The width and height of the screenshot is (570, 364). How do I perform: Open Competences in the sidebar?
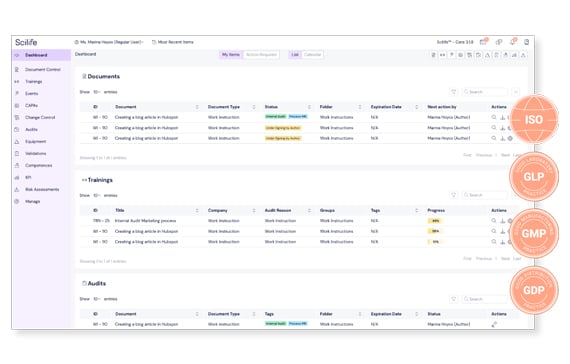pos(39,165)
